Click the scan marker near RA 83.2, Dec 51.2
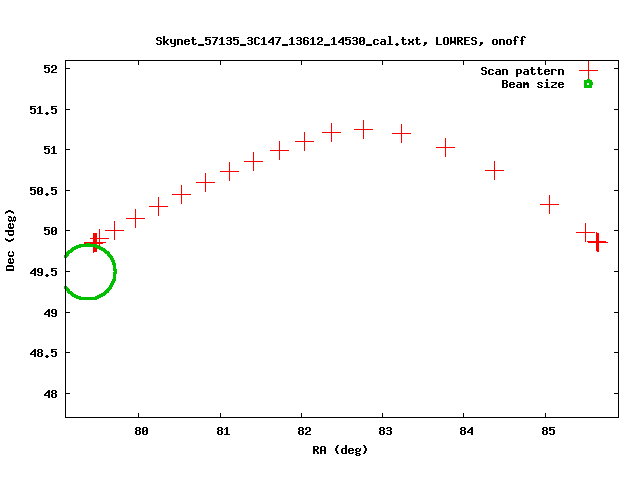Viewport: 640px width, 480px height. click(402, 133)
